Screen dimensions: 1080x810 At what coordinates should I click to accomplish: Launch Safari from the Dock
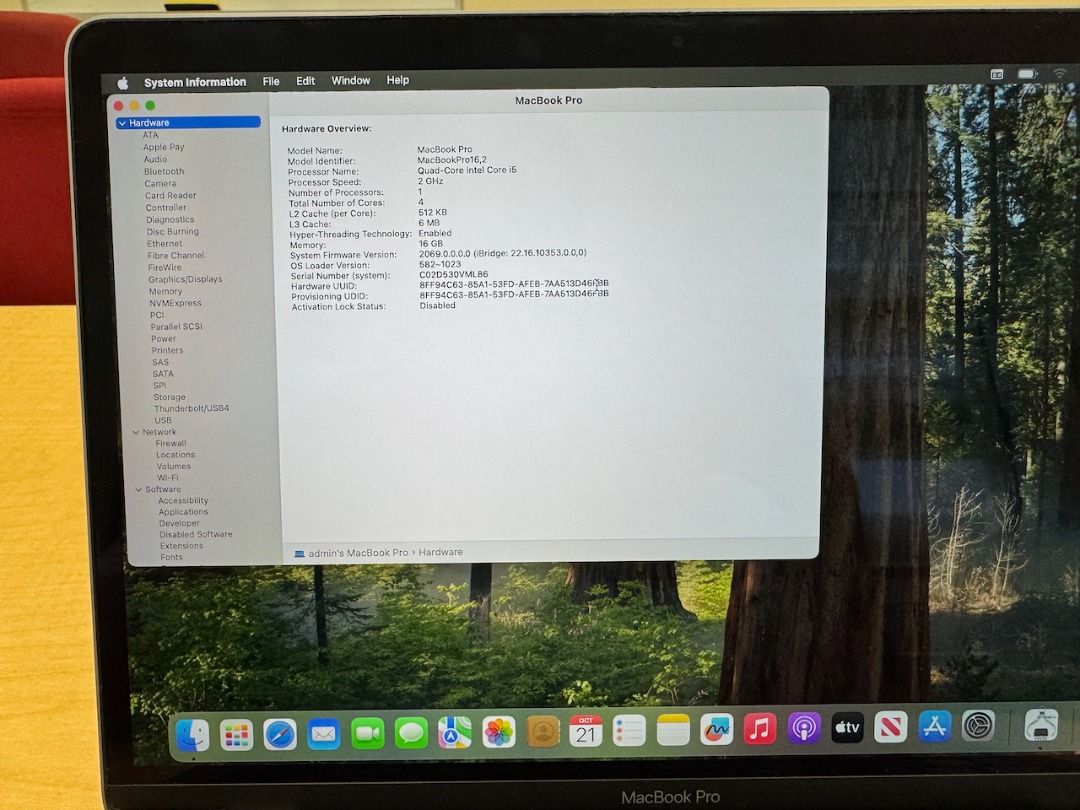[280, 735]
